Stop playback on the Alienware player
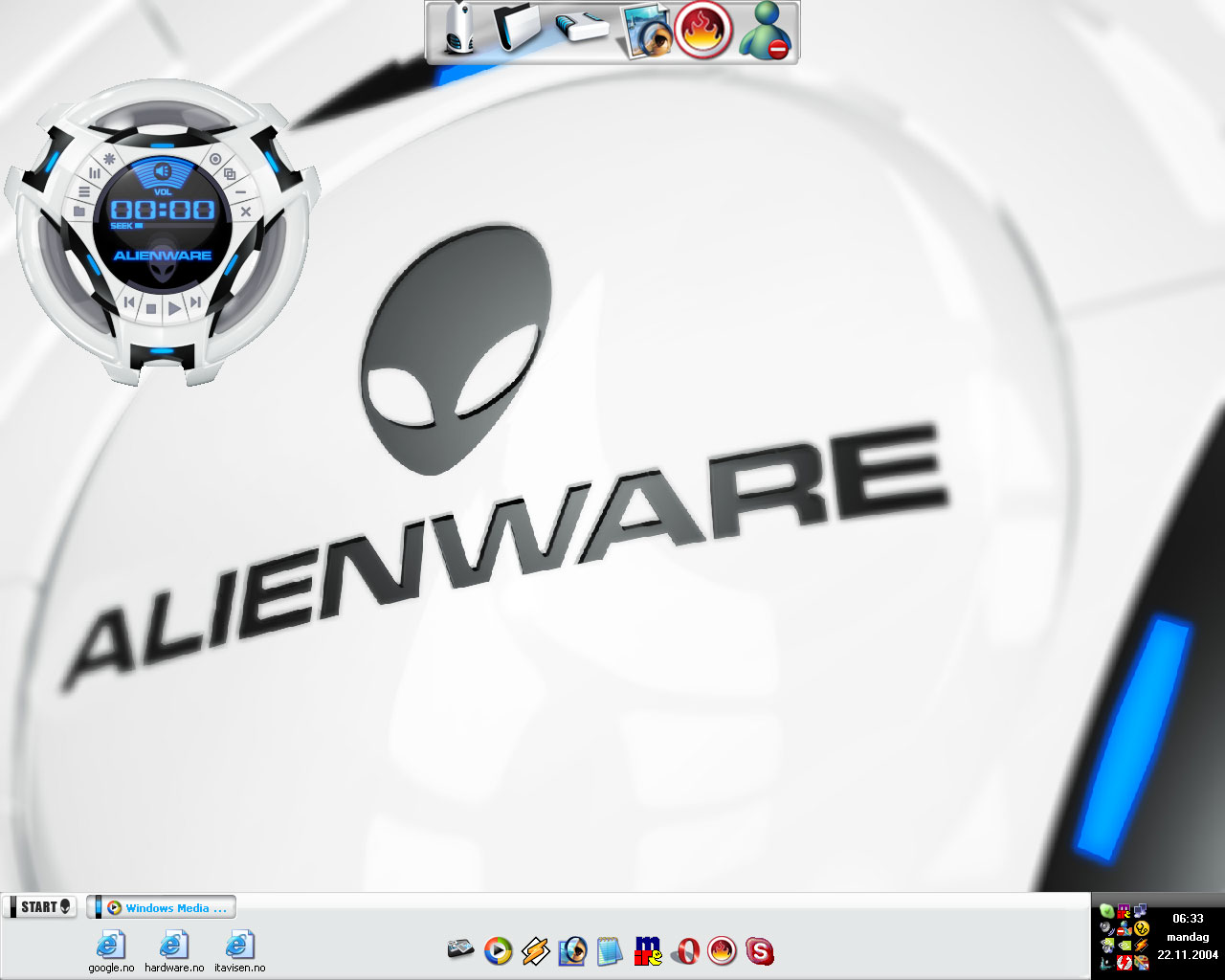Viewport: 1225px width, 980px height. tap(151, 309)
